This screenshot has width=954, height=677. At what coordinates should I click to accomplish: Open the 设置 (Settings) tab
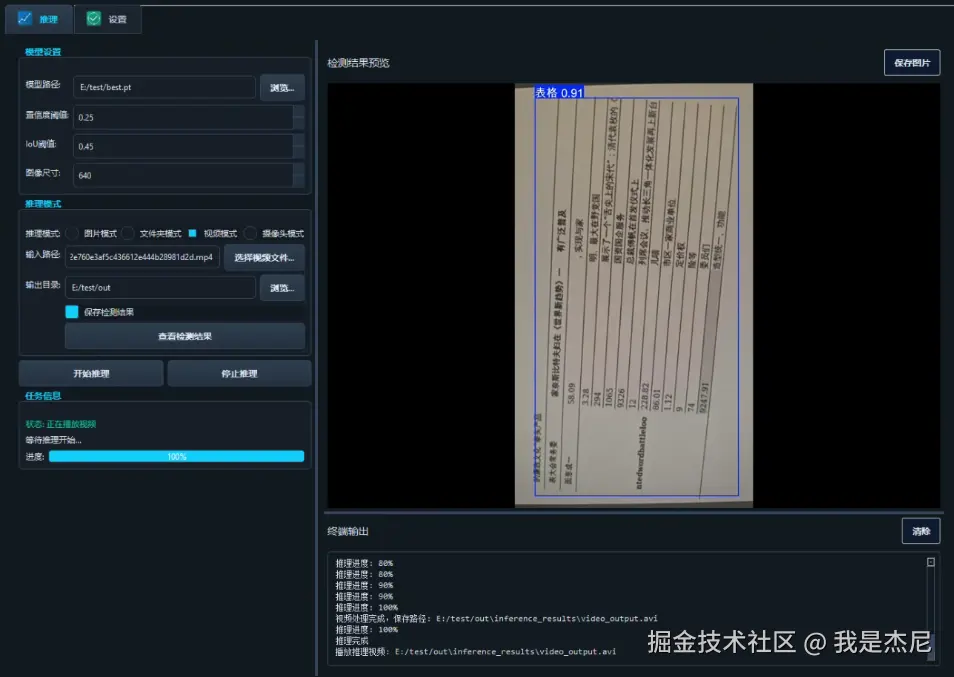click(x=107, y=18)
